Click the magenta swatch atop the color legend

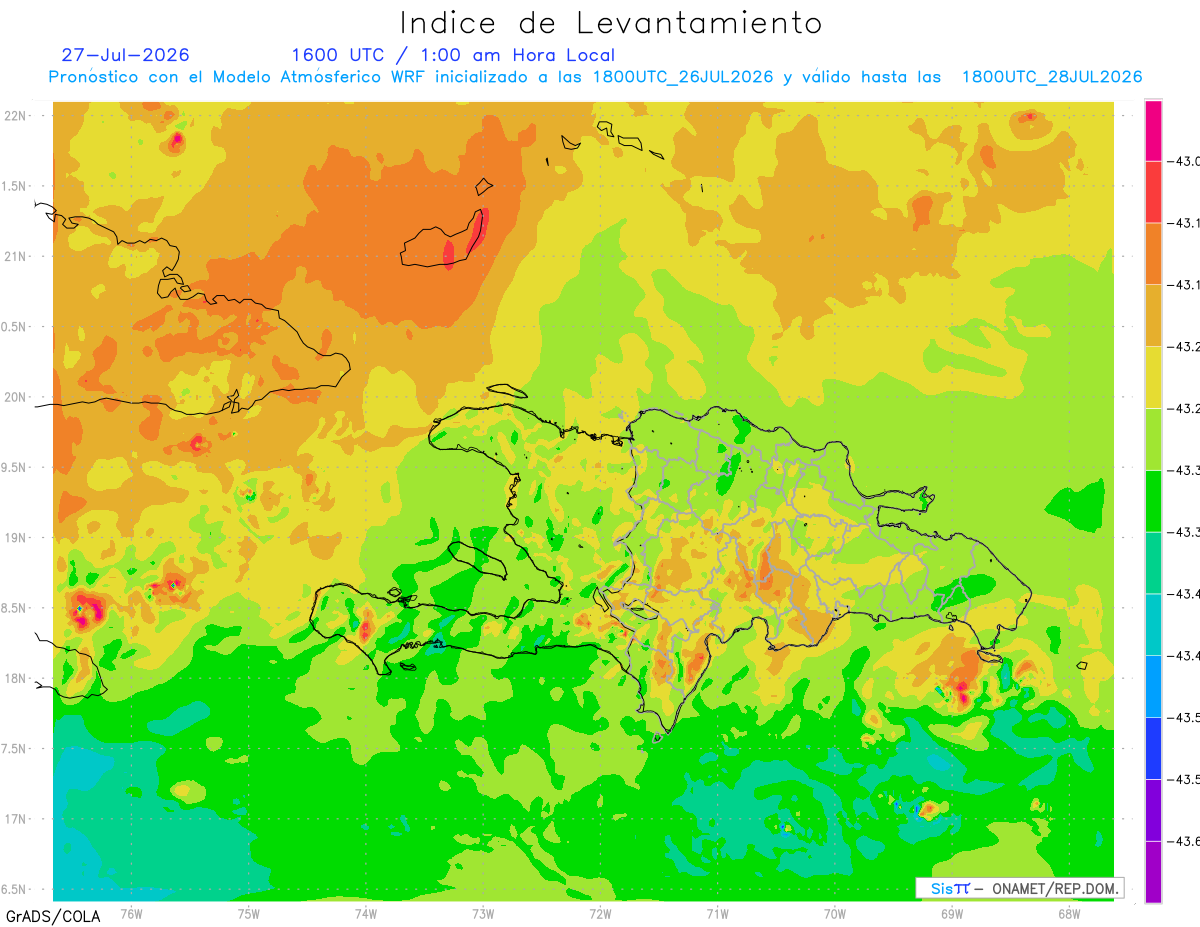[1153, 130]
